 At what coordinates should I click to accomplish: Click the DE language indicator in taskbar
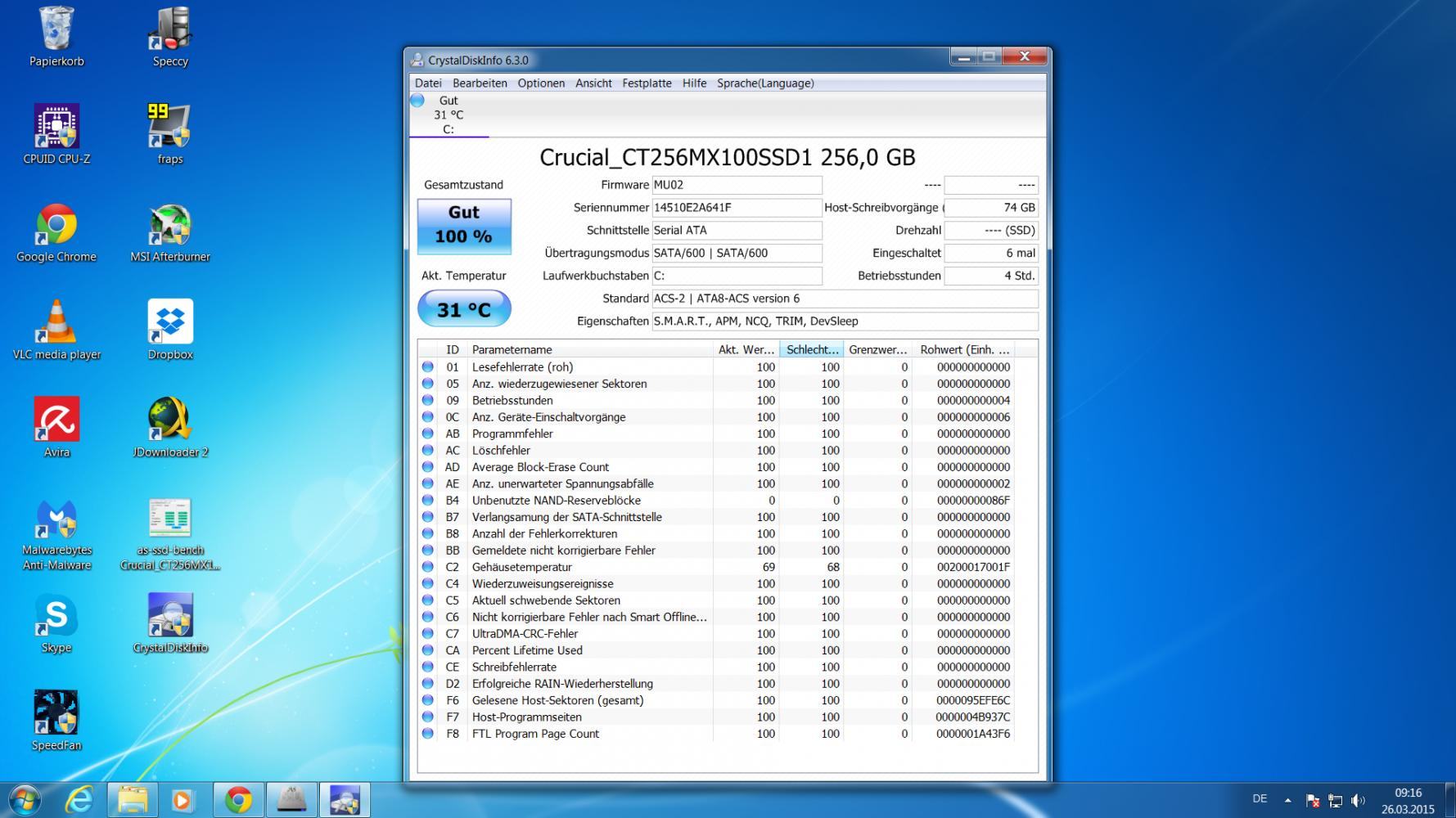[x=1260, y=799]
